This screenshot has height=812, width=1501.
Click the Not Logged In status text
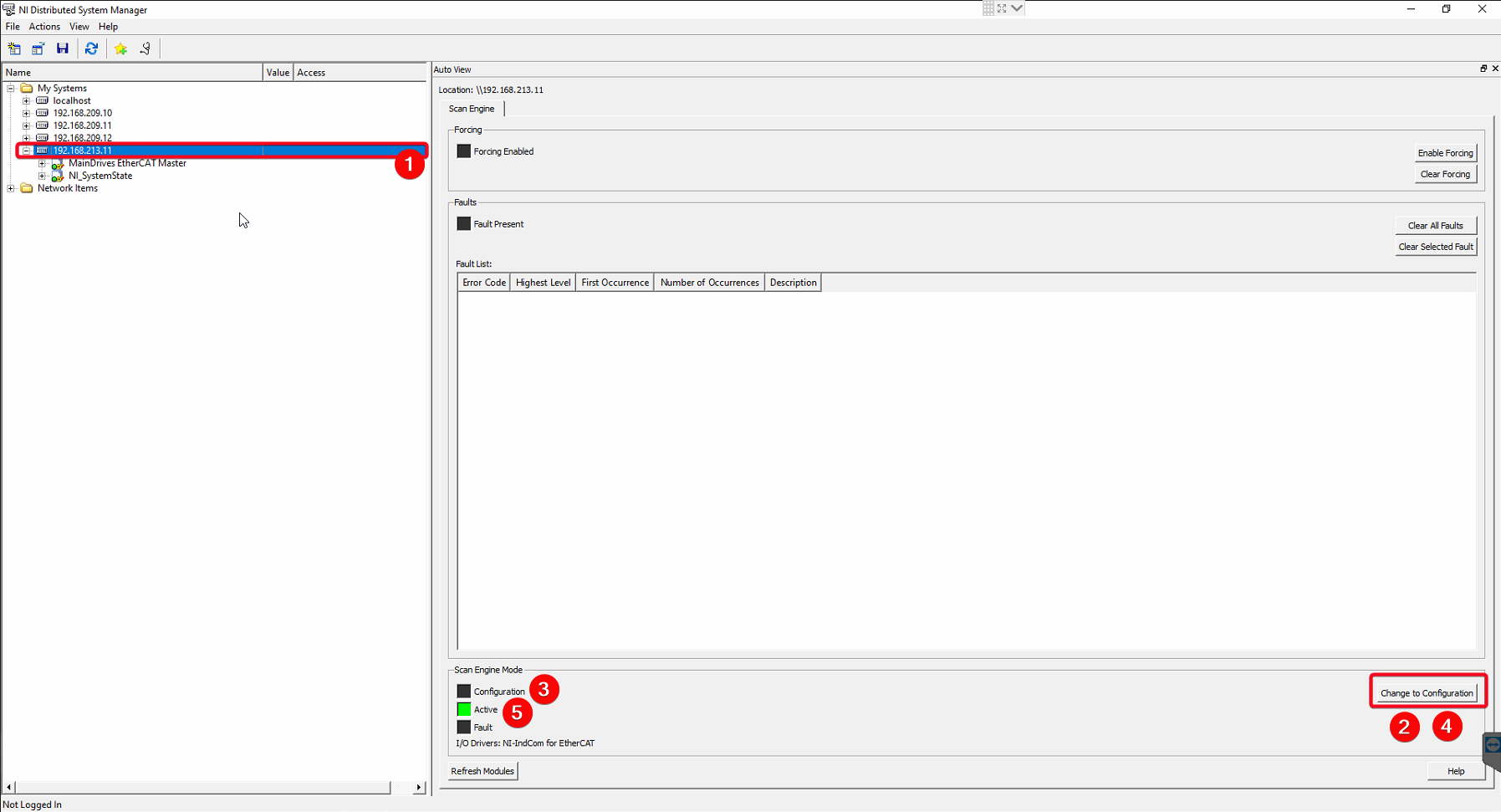[33, 804]
